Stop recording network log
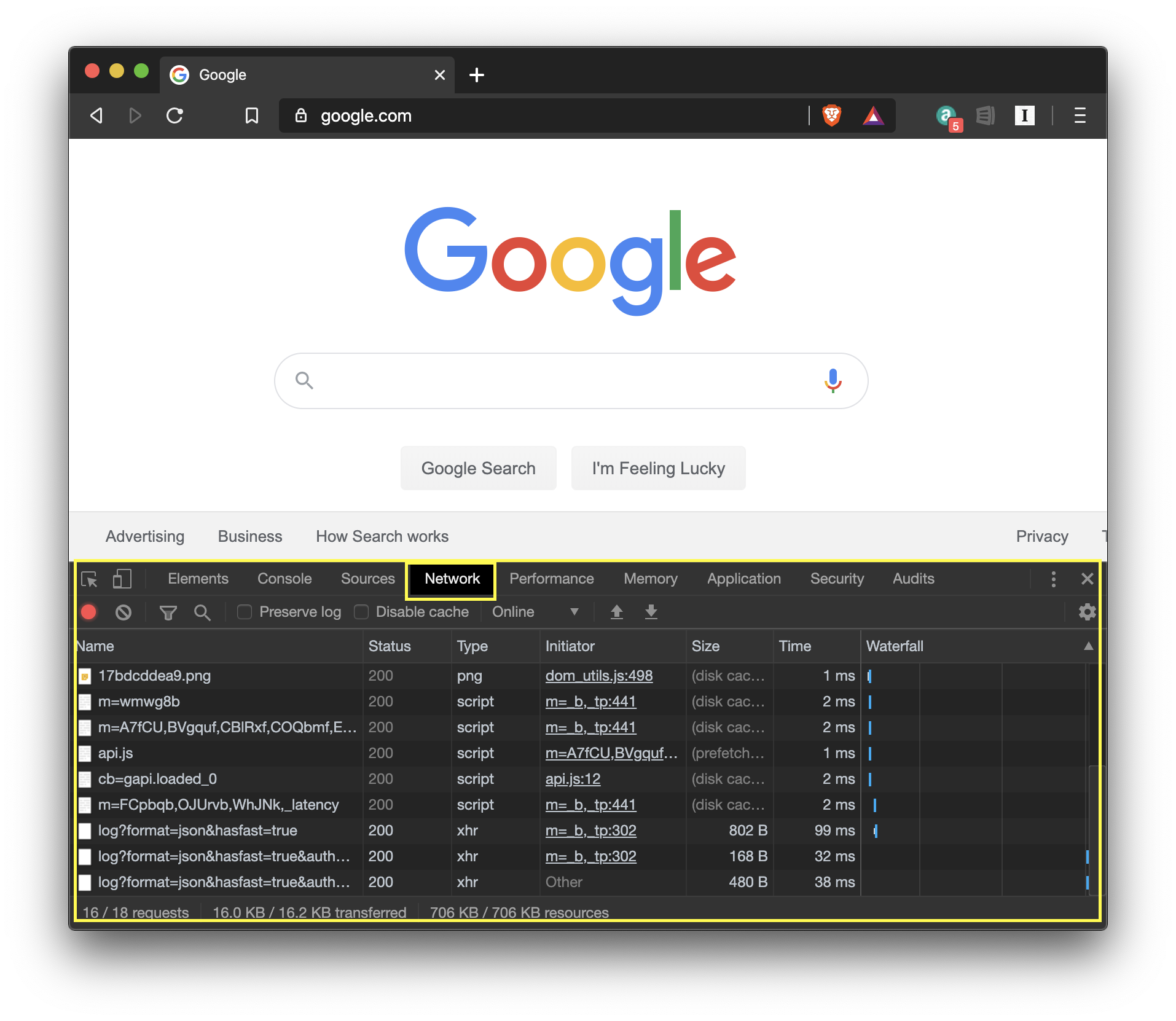 point(89,612)
